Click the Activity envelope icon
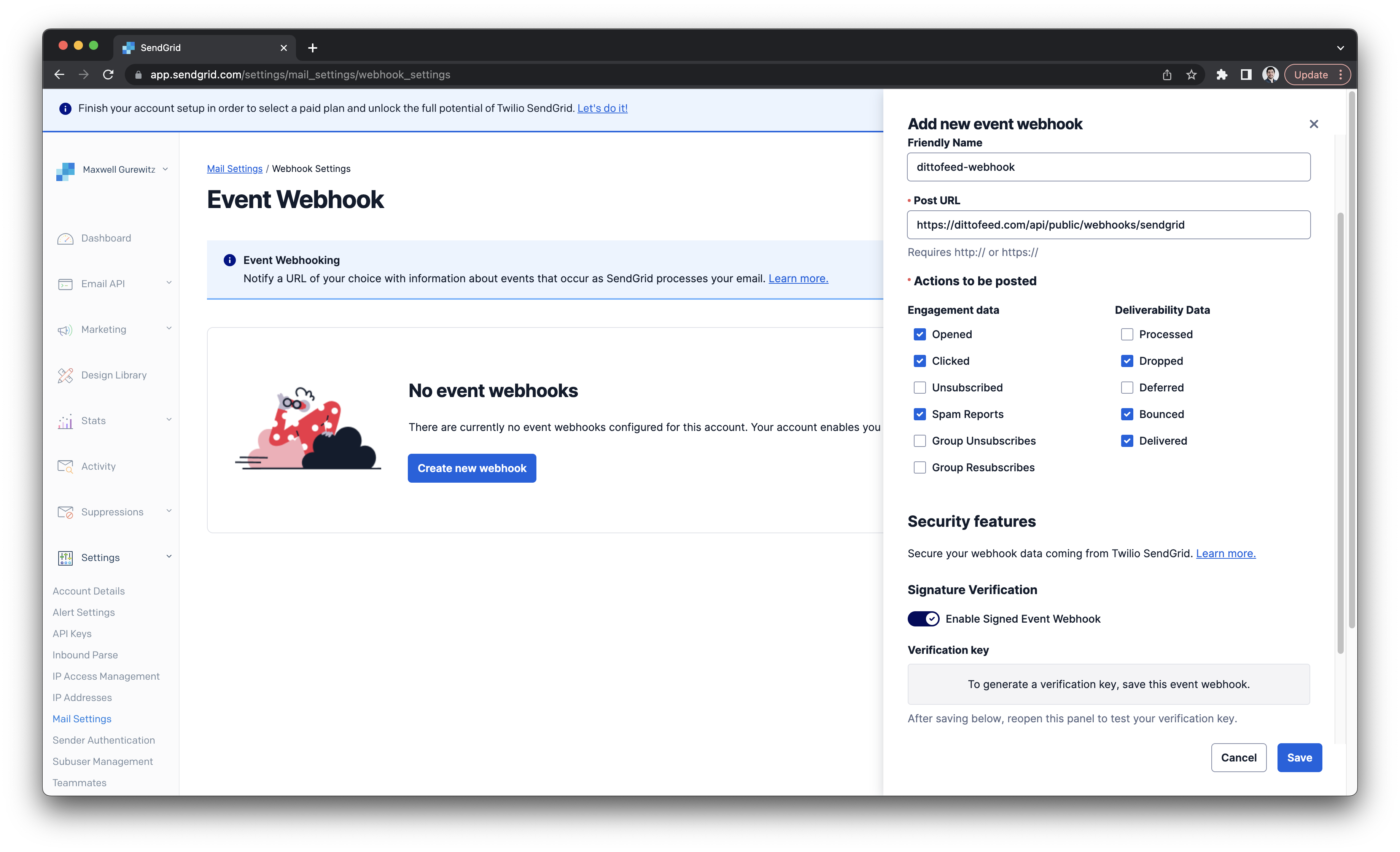This screenshot has width=1400, height=852. pyautogui.click(x=65, y=467)
